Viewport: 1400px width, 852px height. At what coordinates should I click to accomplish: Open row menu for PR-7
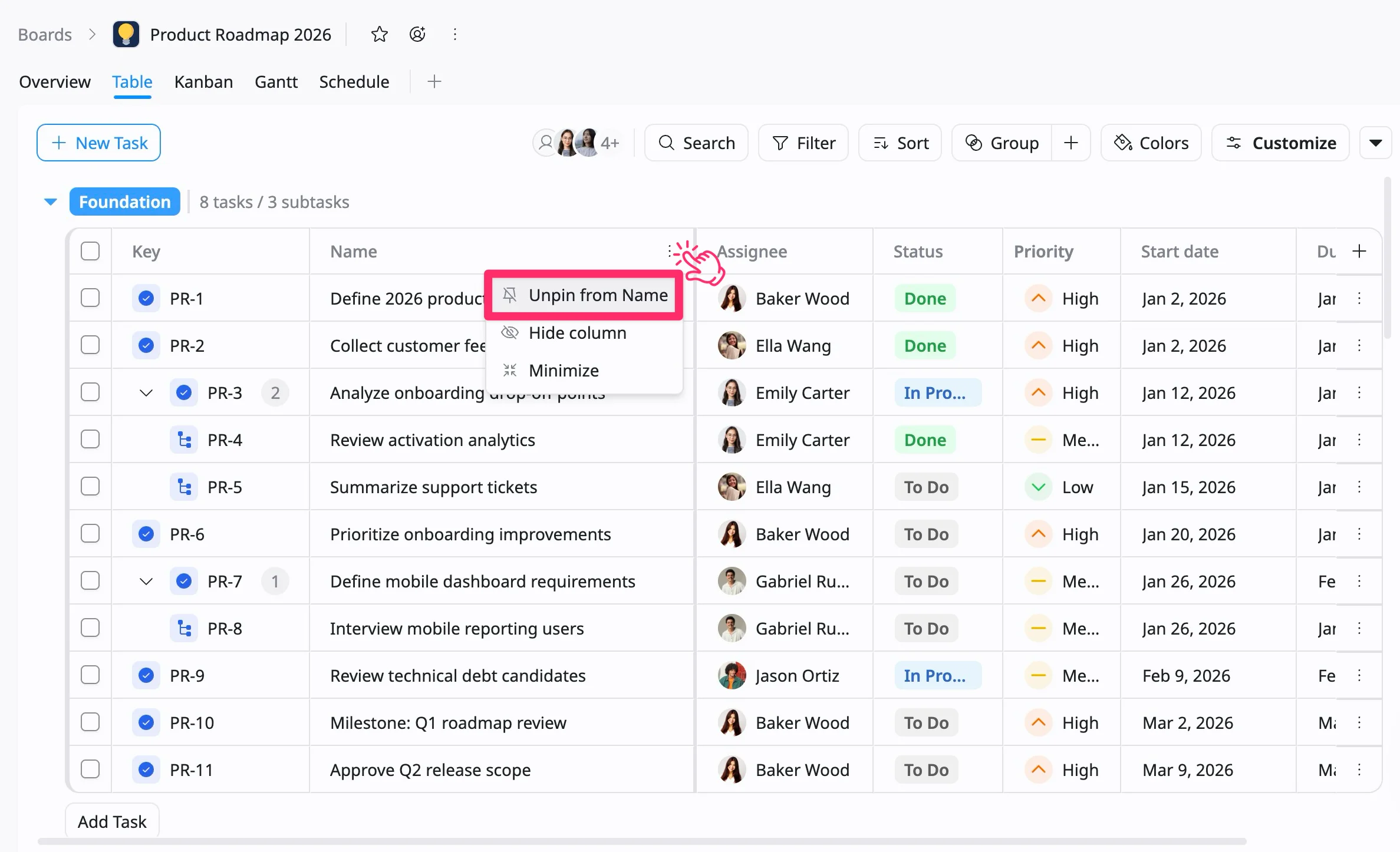[x=1359, y=581]
